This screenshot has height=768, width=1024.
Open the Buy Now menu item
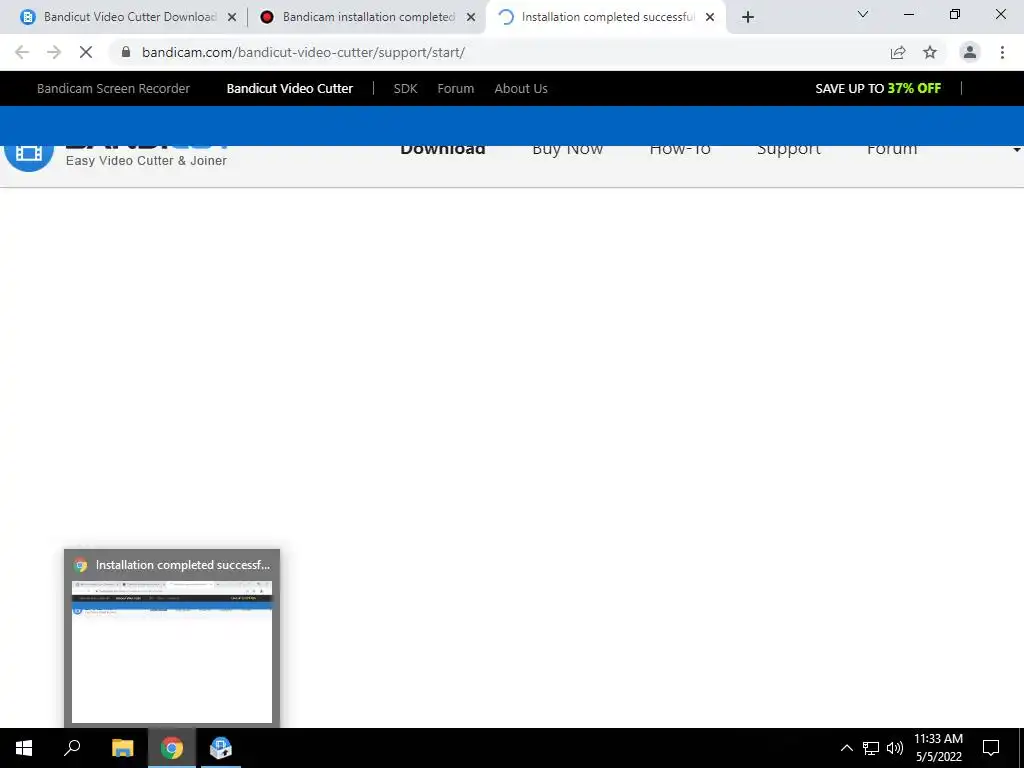[x=567, y=150]
